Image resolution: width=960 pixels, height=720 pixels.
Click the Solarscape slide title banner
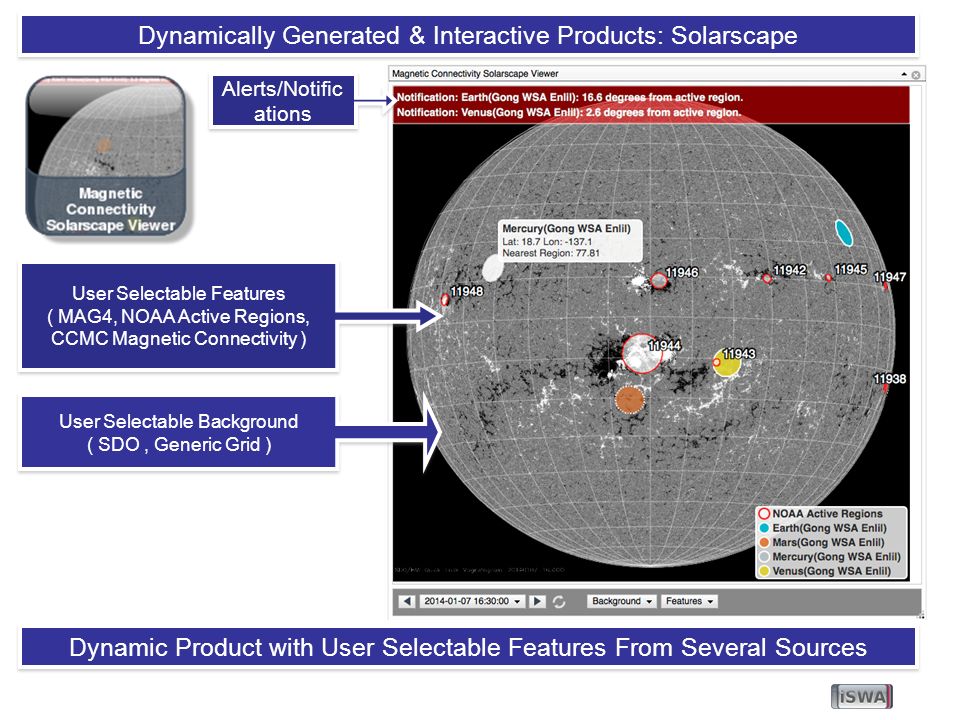(x=468, y=35)
